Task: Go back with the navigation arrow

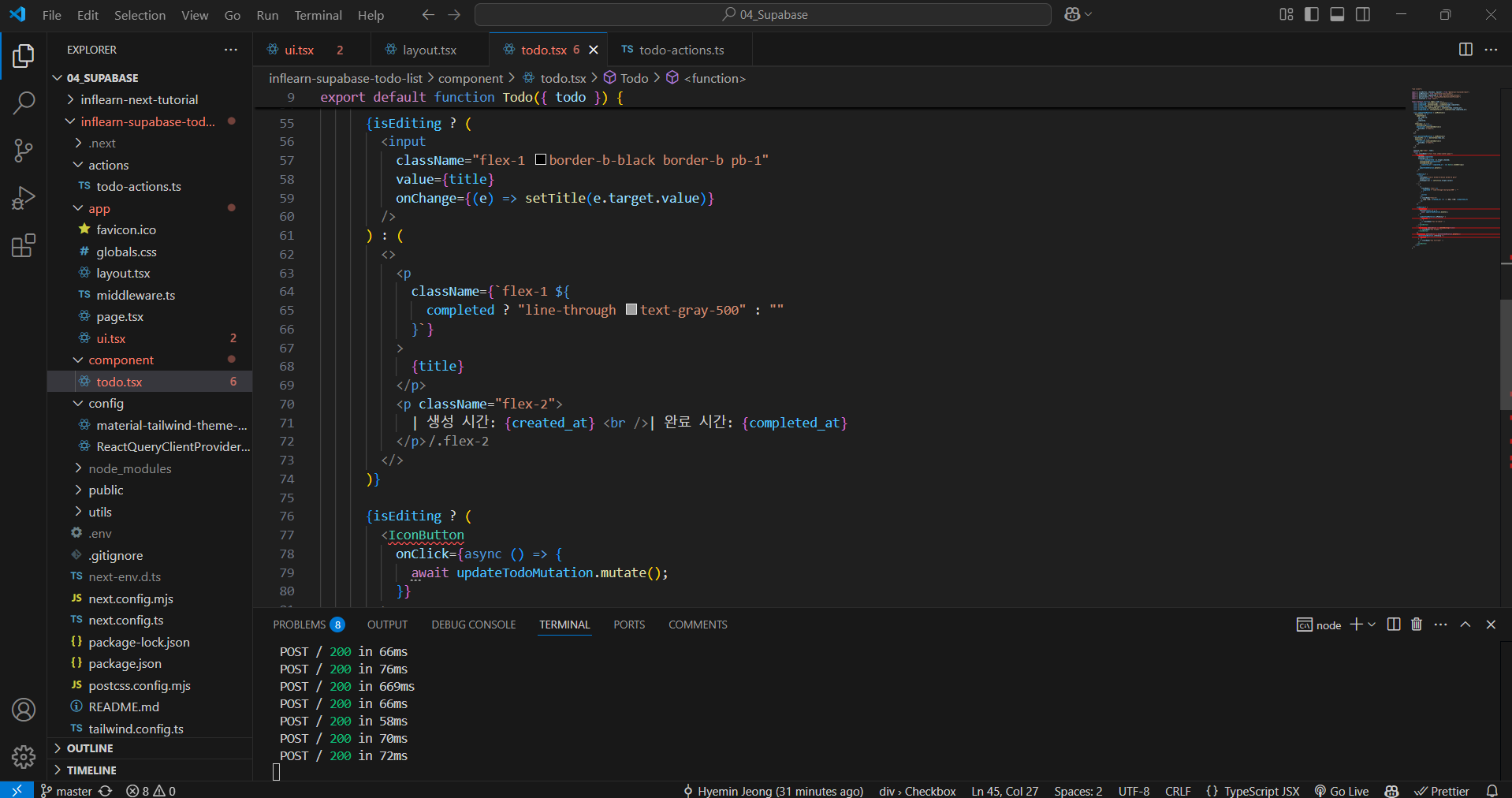Action: click(428, 14)
